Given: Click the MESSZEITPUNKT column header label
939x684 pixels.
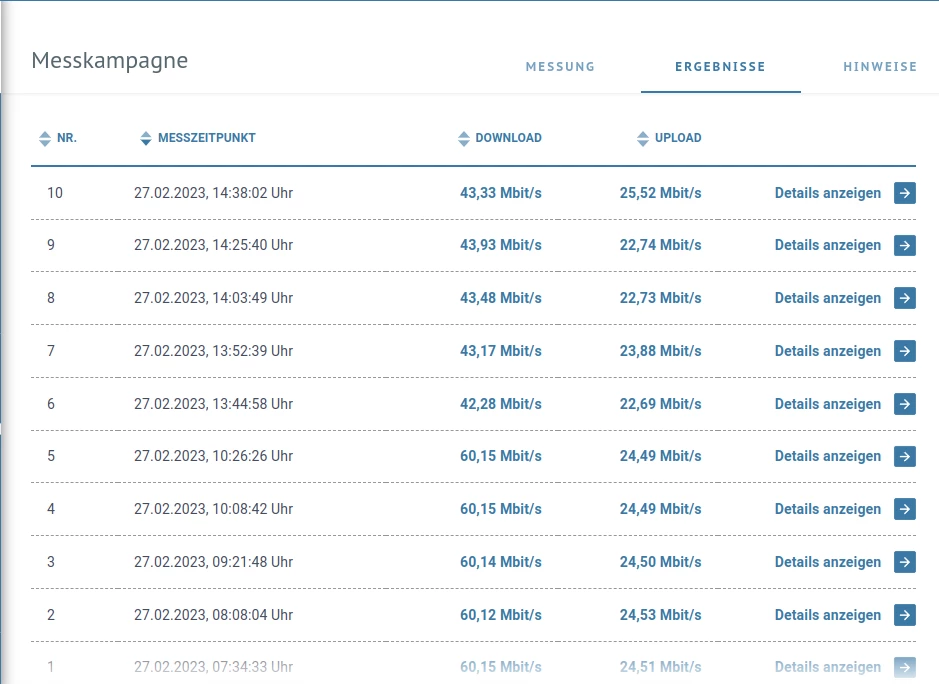Looking at the screenshot, I should click(207, 138).
